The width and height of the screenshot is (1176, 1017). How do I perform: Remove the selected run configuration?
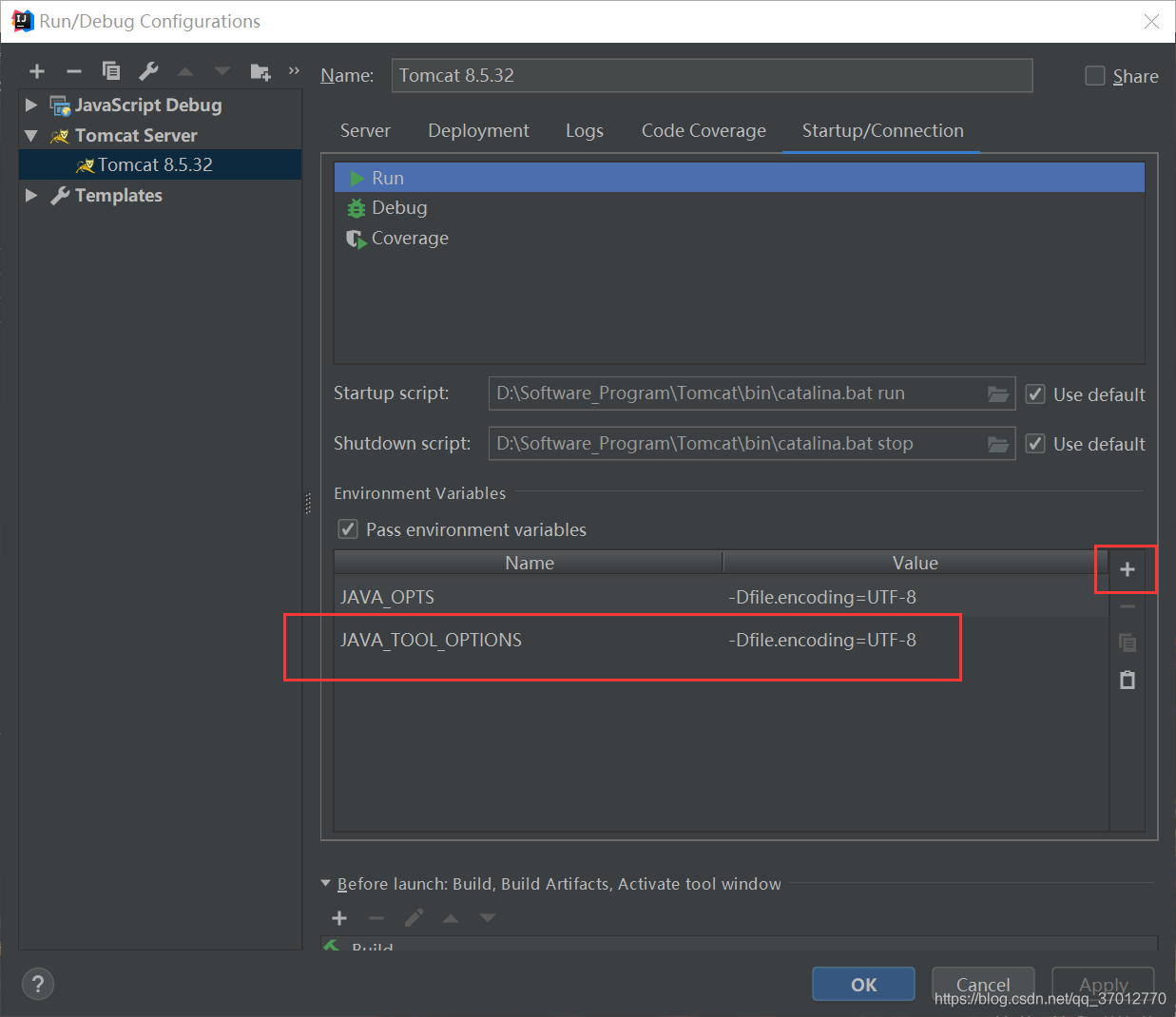(x=74, y=71)
